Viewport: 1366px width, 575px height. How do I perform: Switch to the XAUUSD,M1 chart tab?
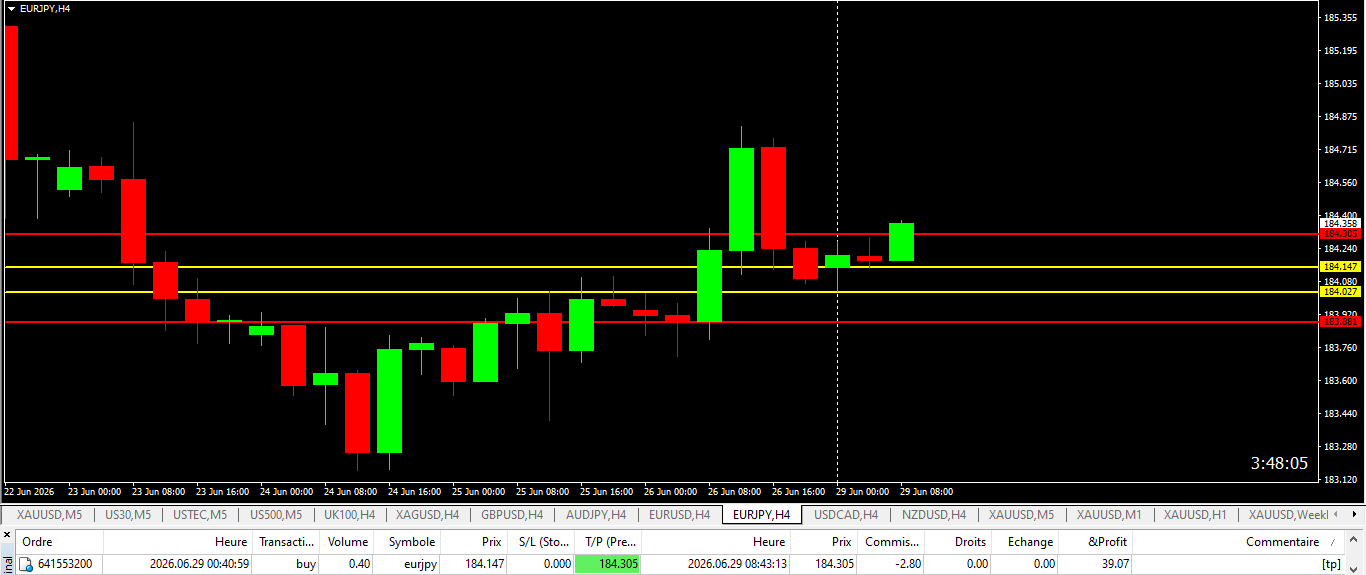click(1109, 515)
